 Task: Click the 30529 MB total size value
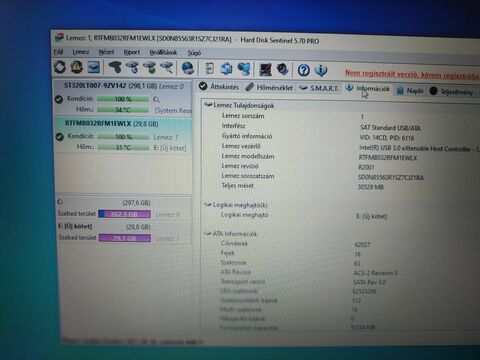coord(371,187)
